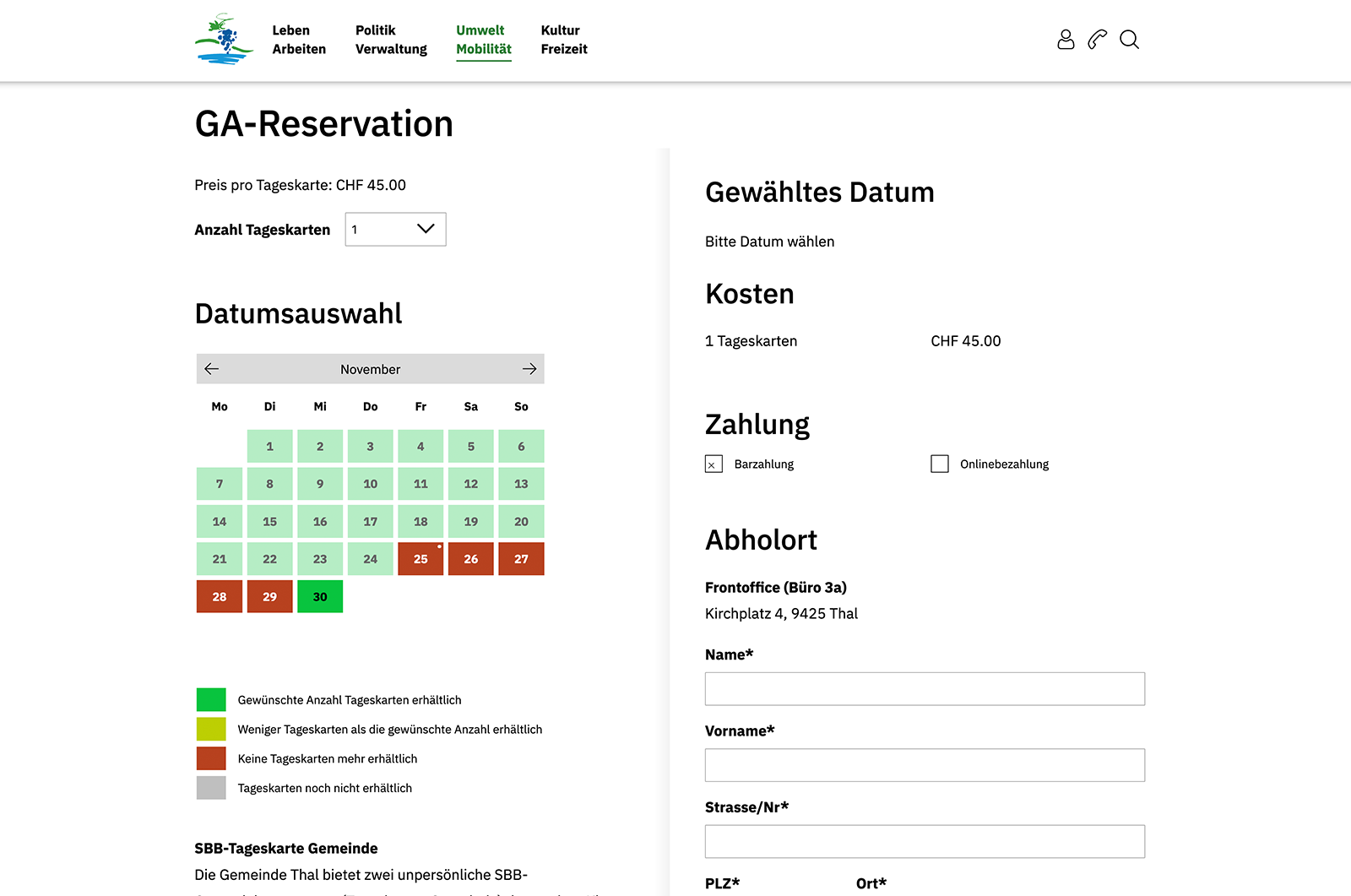Open the Umwelt Mobilität menu
The width and height of the screenshot is (1351, 896).
pos(483,40)
